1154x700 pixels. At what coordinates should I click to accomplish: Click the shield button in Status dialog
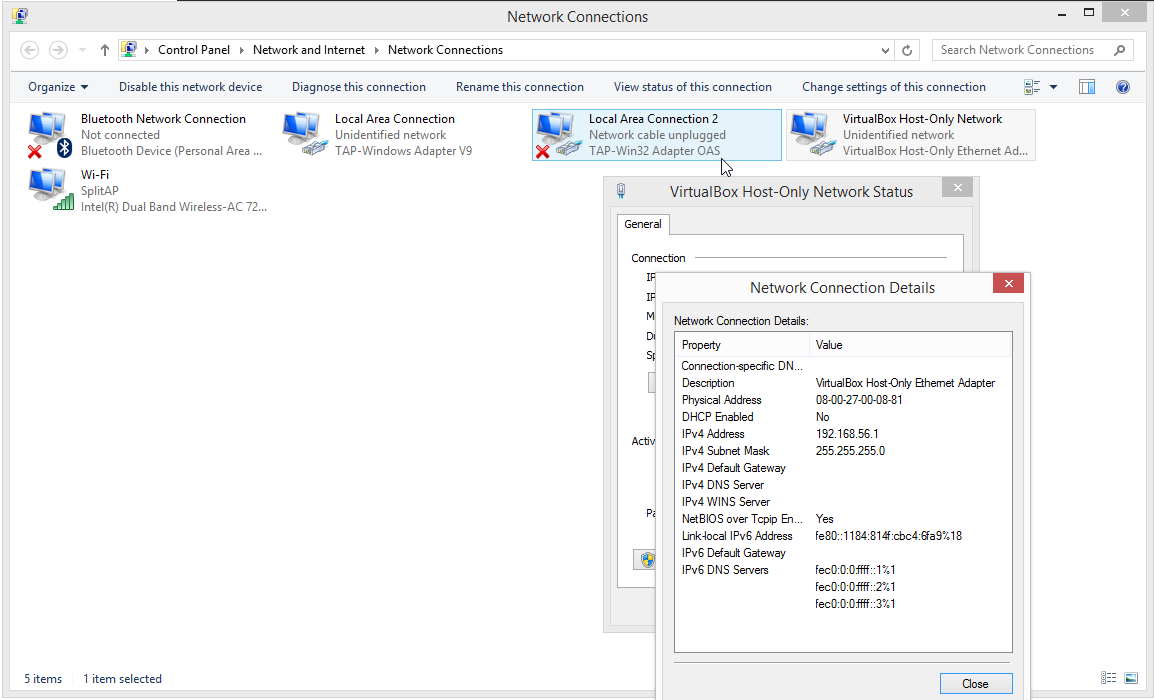pyautogui.click(x=645, y=559)
